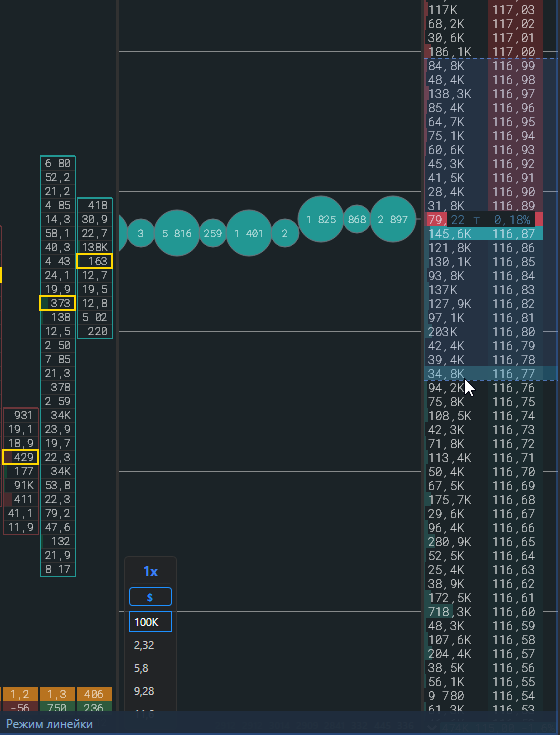Image resolution: width=560 pixels, height=735 pixels.
Task: Select the 2,32 preset value
Action: 144,645
